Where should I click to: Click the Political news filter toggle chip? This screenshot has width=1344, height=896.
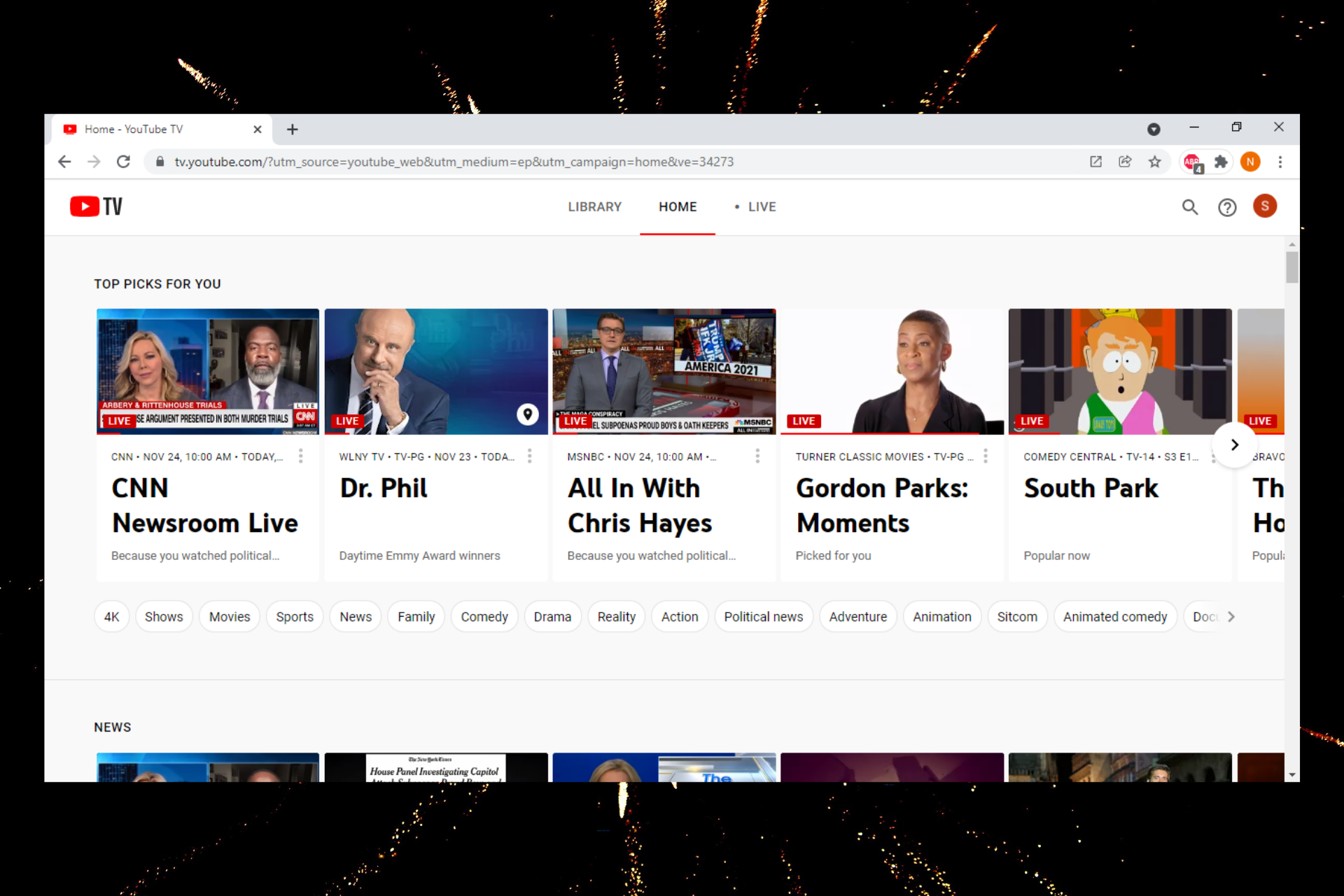(x=763, y=617)
